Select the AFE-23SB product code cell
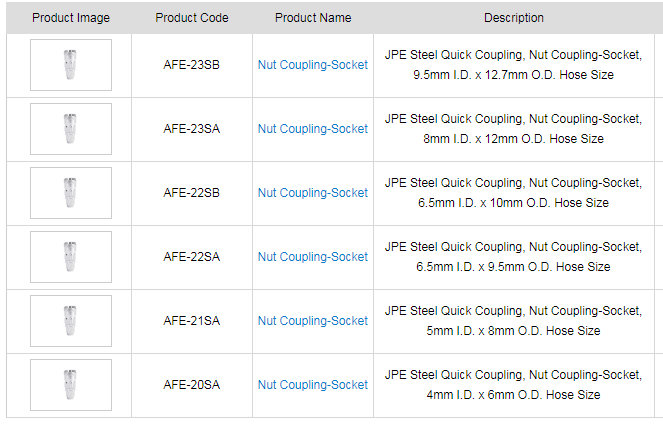 [x=192, y=65]
